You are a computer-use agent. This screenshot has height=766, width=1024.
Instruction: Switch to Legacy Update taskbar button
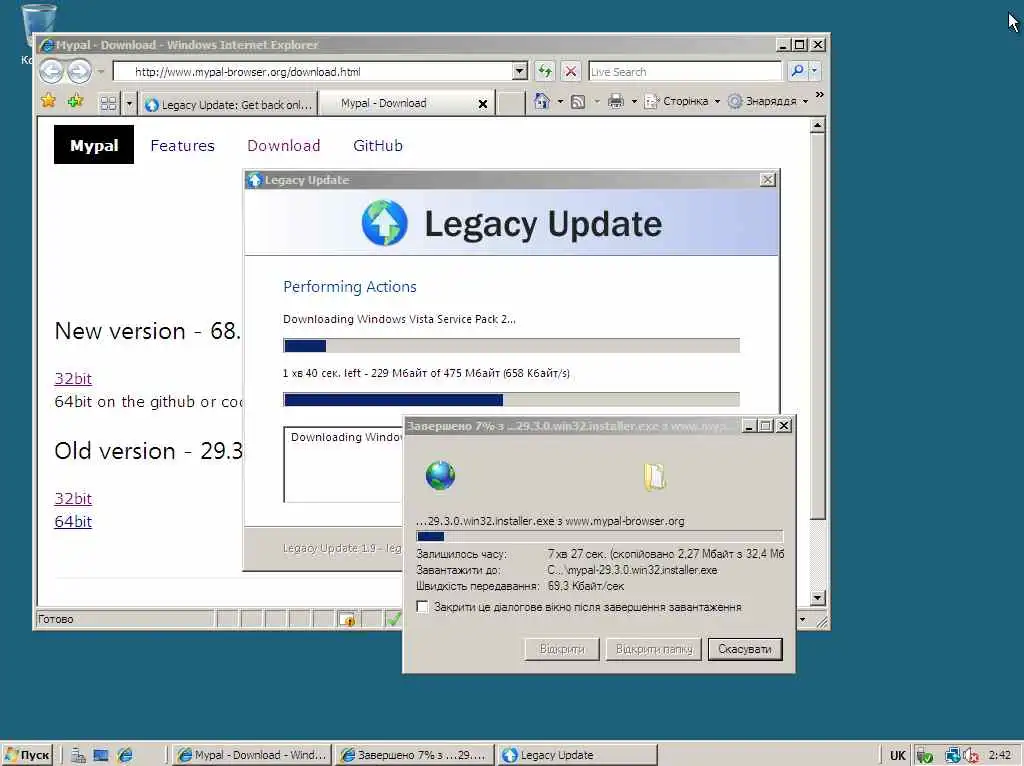pyautogui.click(x=578, y=755)
